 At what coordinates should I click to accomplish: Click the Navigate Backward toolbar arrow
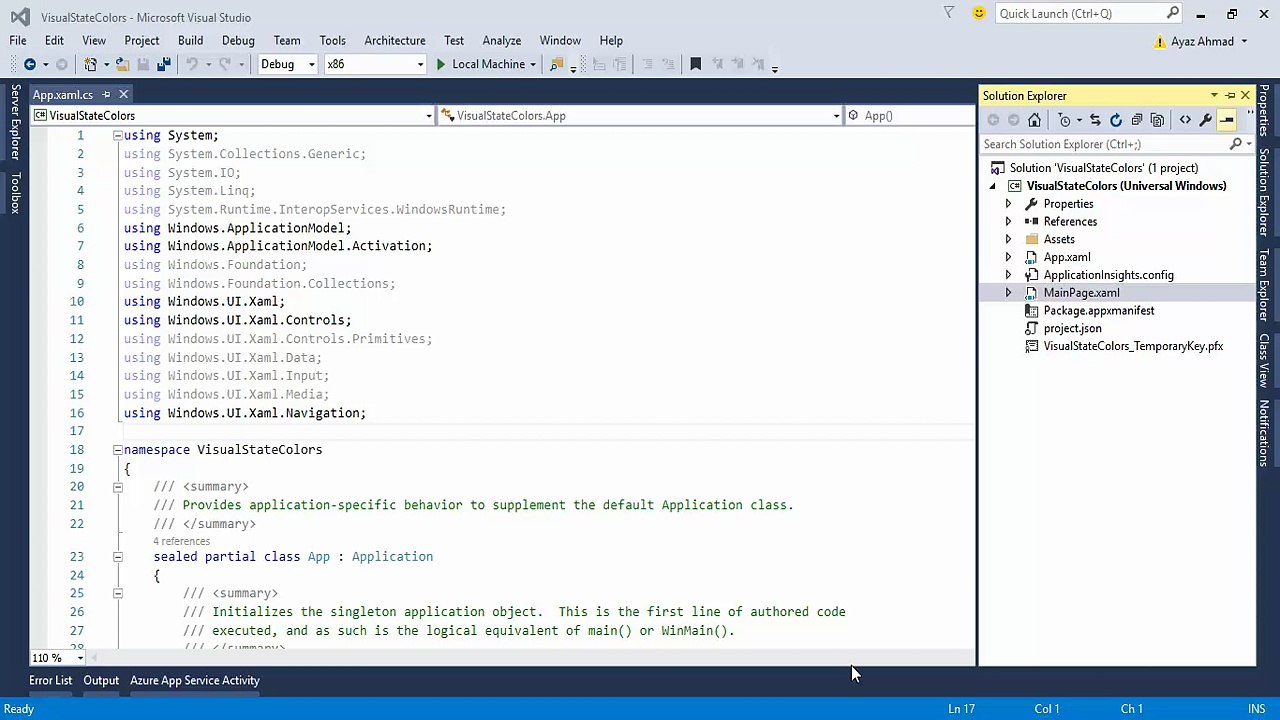[29, 64]
